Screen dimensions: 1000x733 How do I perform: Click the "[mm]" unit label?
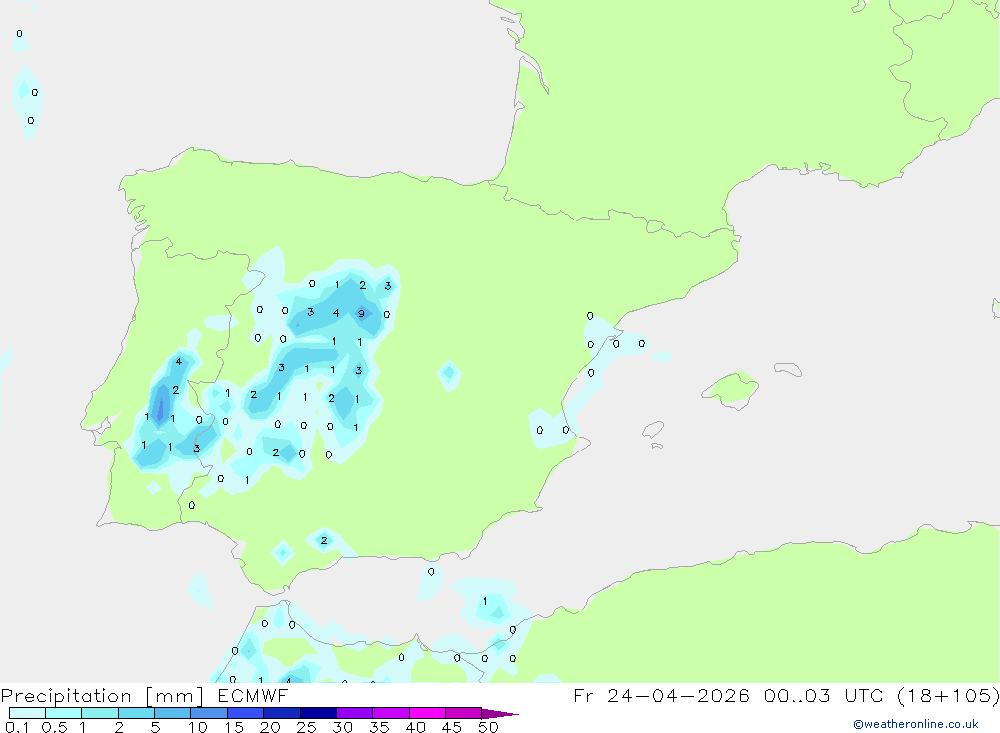click(x=175, y=696)
